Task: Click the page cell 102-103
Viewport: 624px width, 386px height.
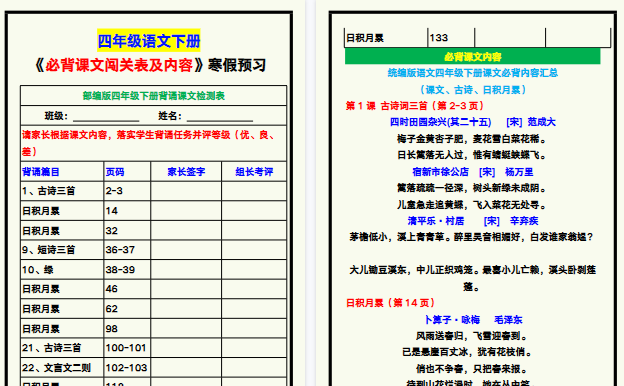Action: 127,368
